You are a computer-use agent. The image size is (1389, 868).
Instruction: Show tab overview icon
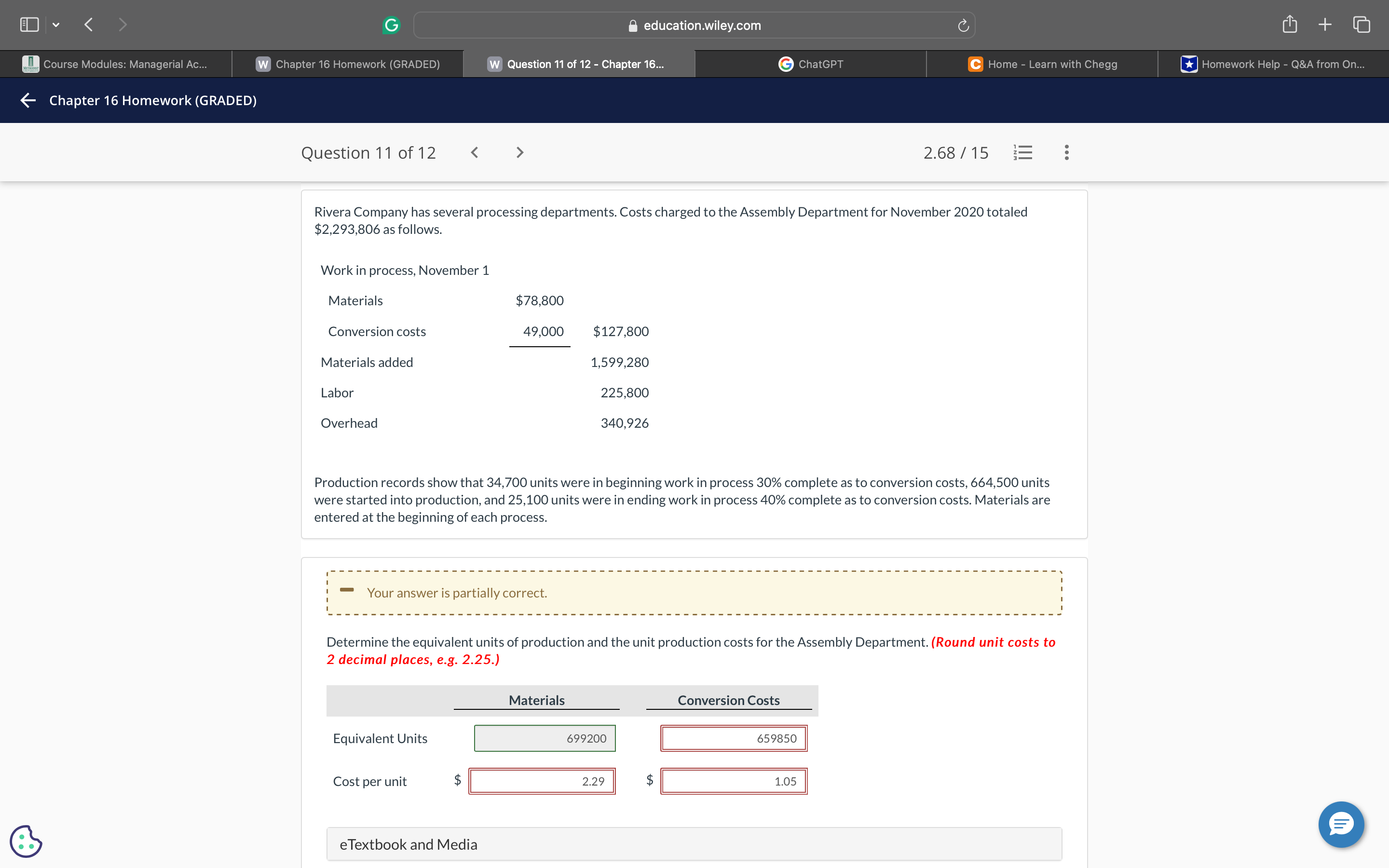click(x=1362, y=25)
